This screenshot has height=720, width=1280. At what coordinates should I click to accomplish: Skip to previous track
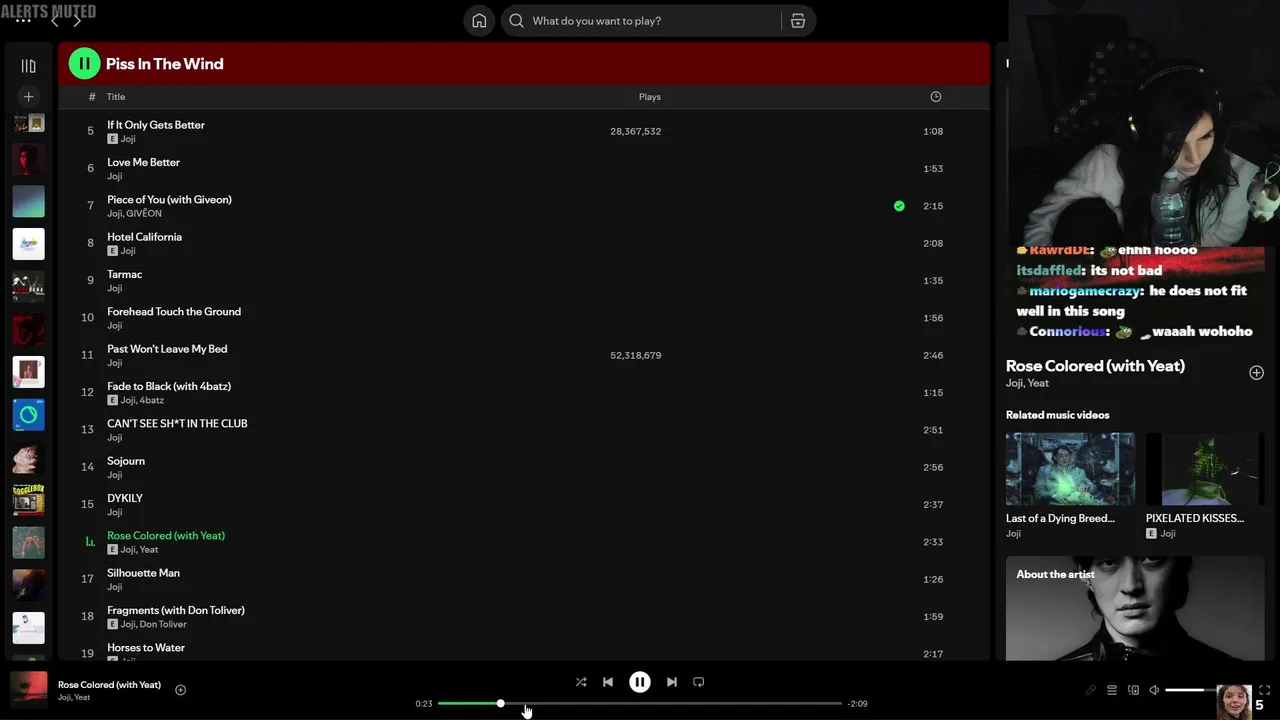[608, 682]
